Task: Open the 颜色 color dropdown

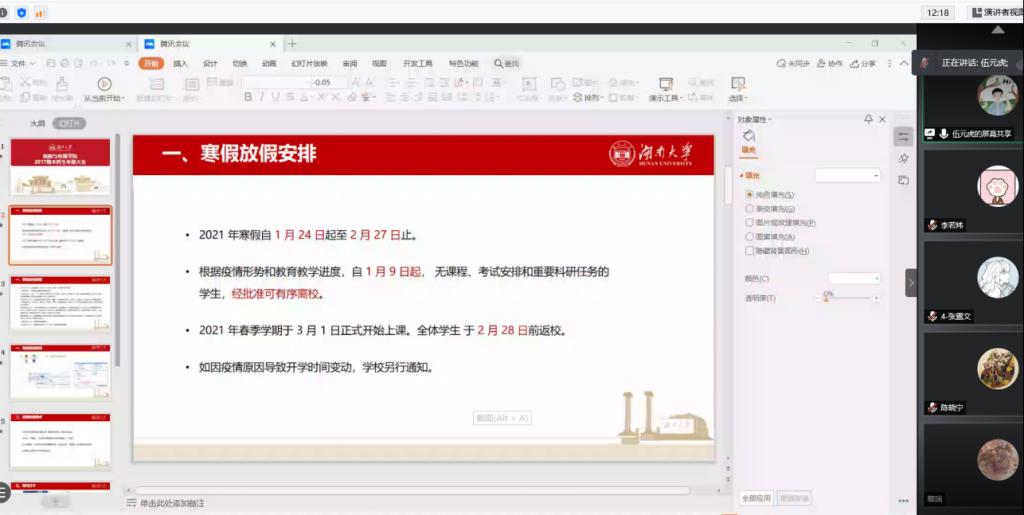Action: pyautogui.click(x=854, y=278)
